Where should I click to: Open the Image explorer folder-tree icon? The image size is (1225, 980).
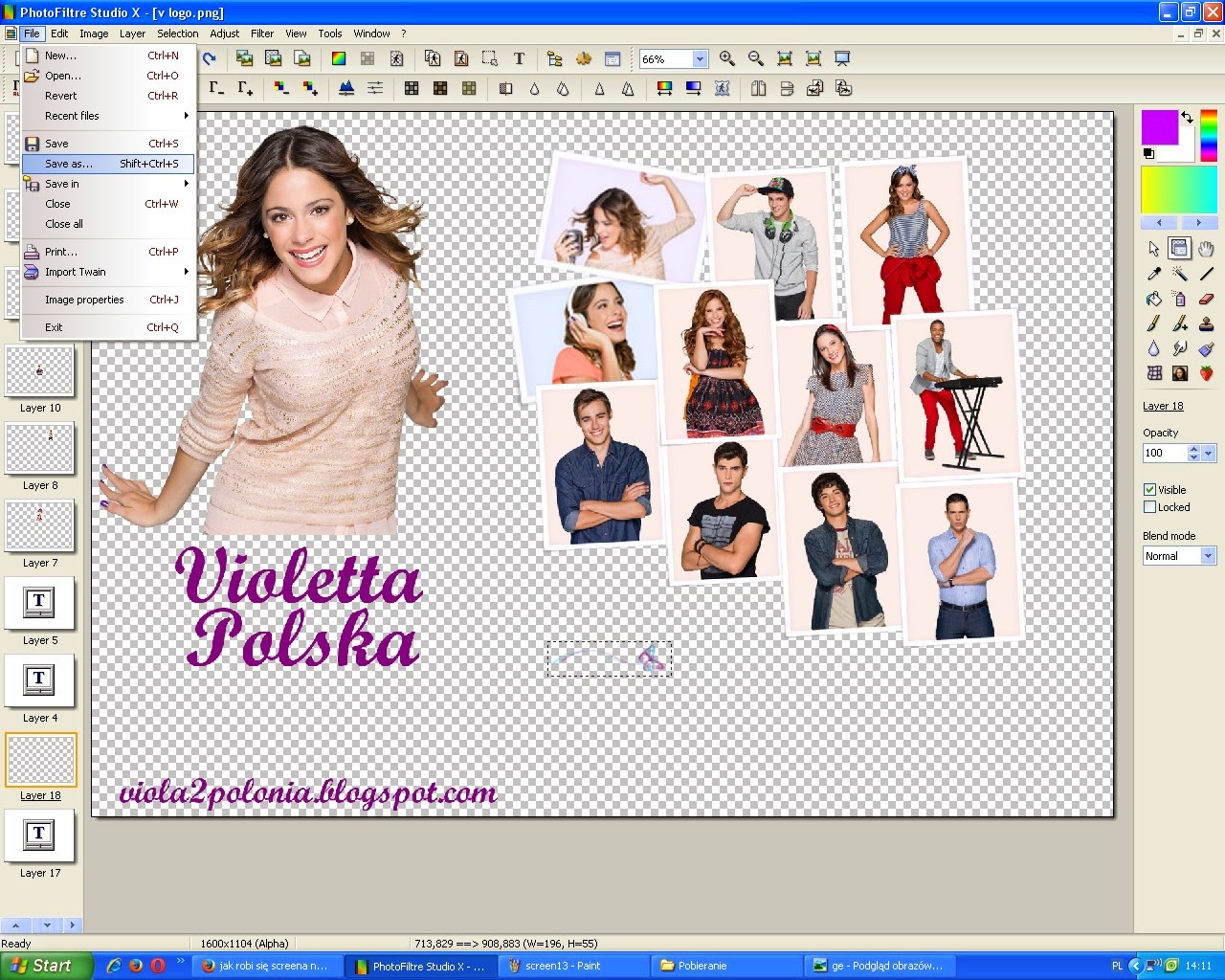click(554, 58)
